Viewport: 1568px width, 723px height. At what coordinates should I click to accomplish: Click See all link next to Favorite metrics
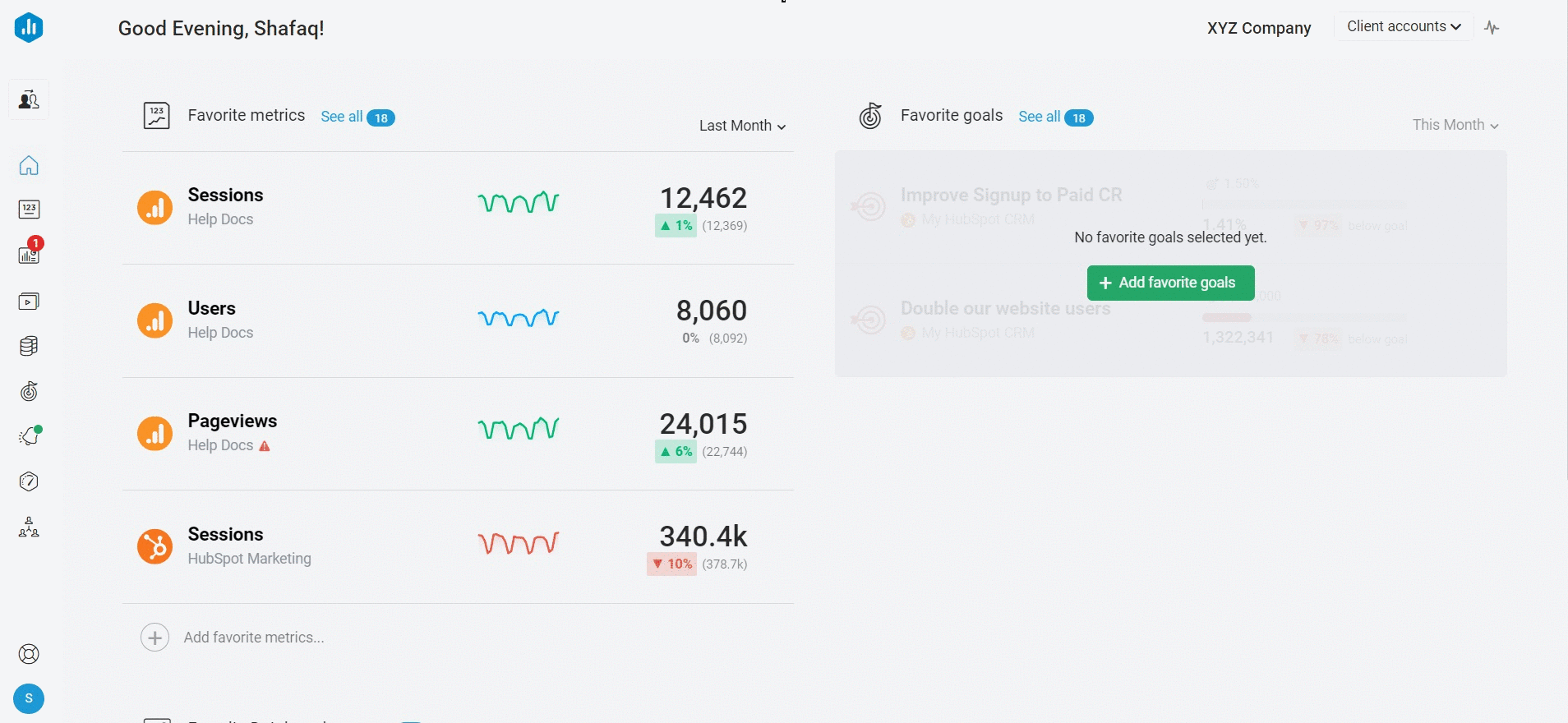pyautogui.click(x=341, y=117)
